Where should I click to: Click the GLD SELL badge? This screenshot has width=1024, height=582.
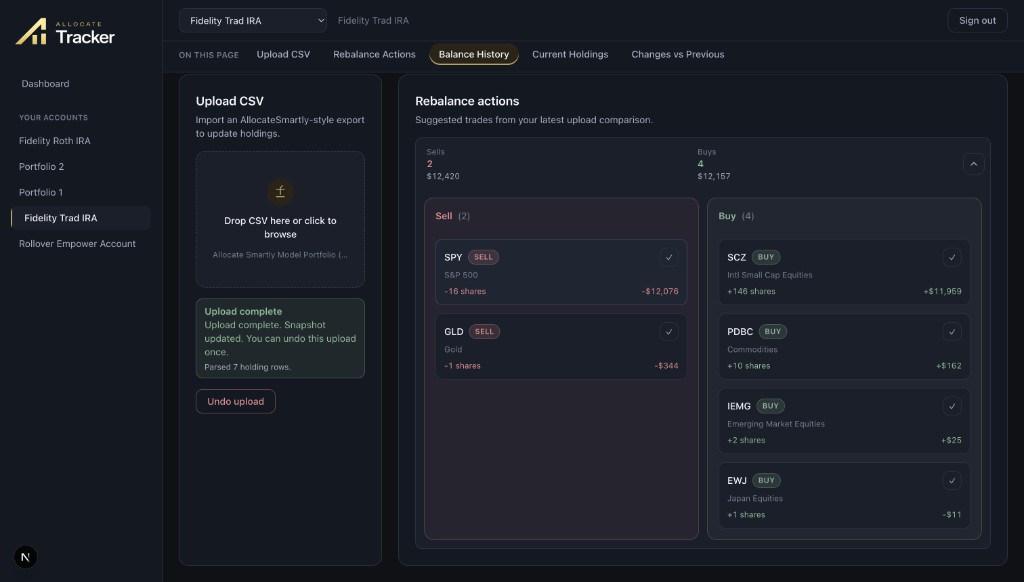click(484, 331)
